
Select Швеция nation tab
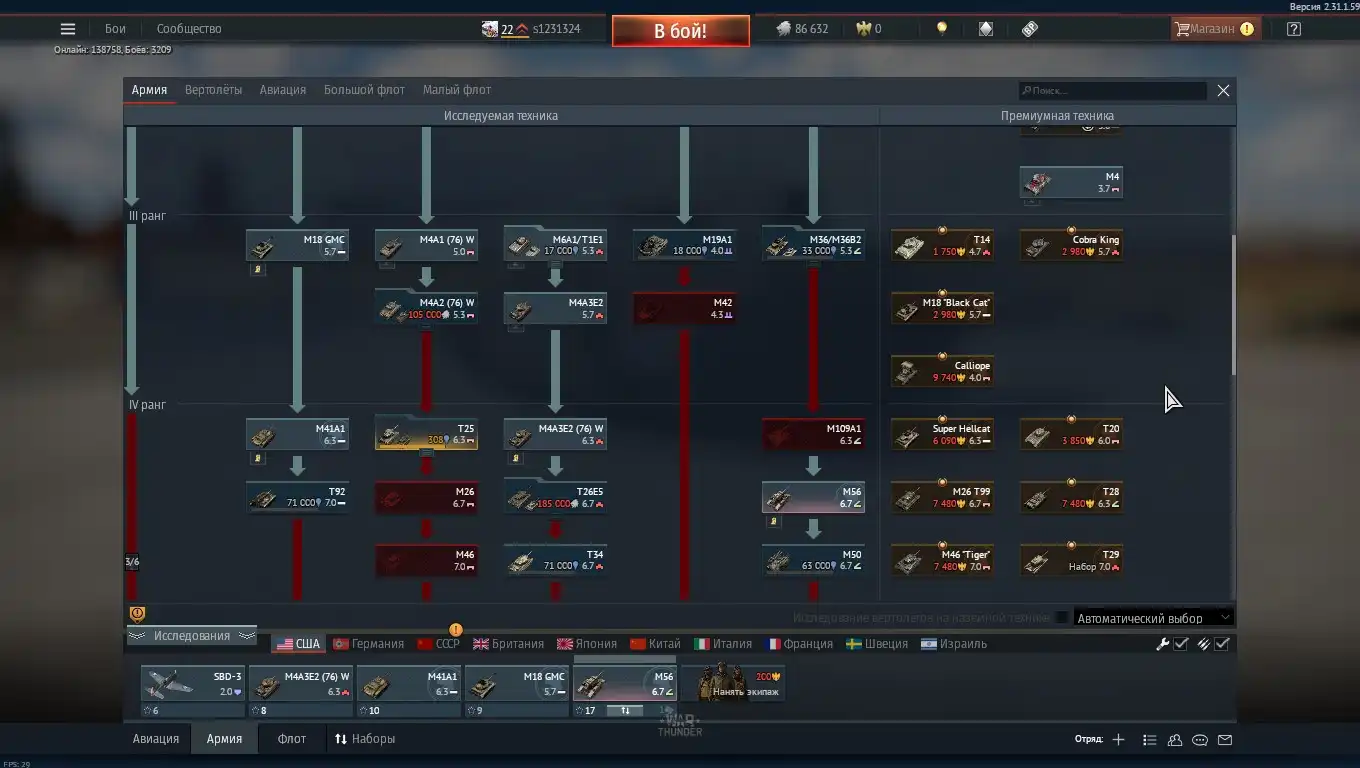coord(877,644)
